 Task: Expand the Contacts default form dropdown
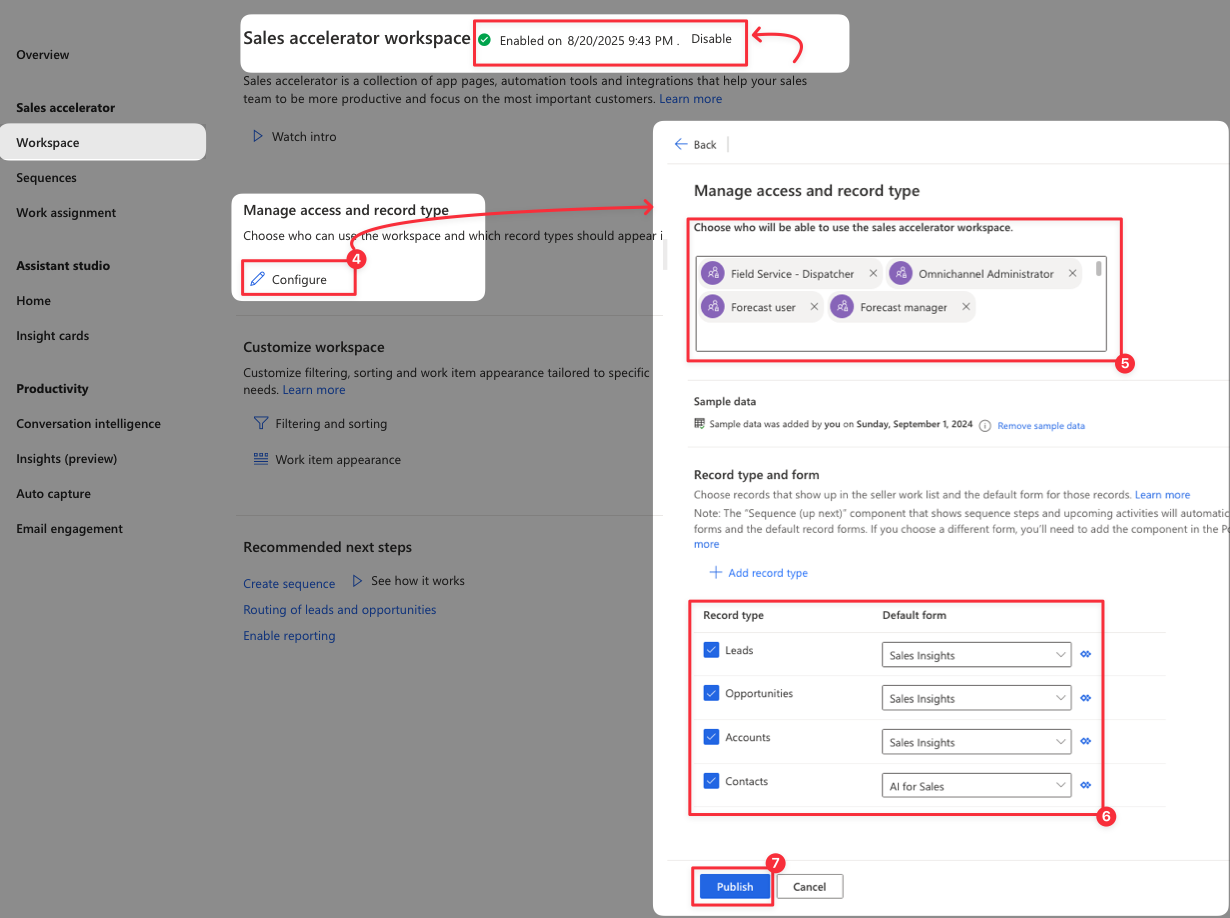(976, 786)
